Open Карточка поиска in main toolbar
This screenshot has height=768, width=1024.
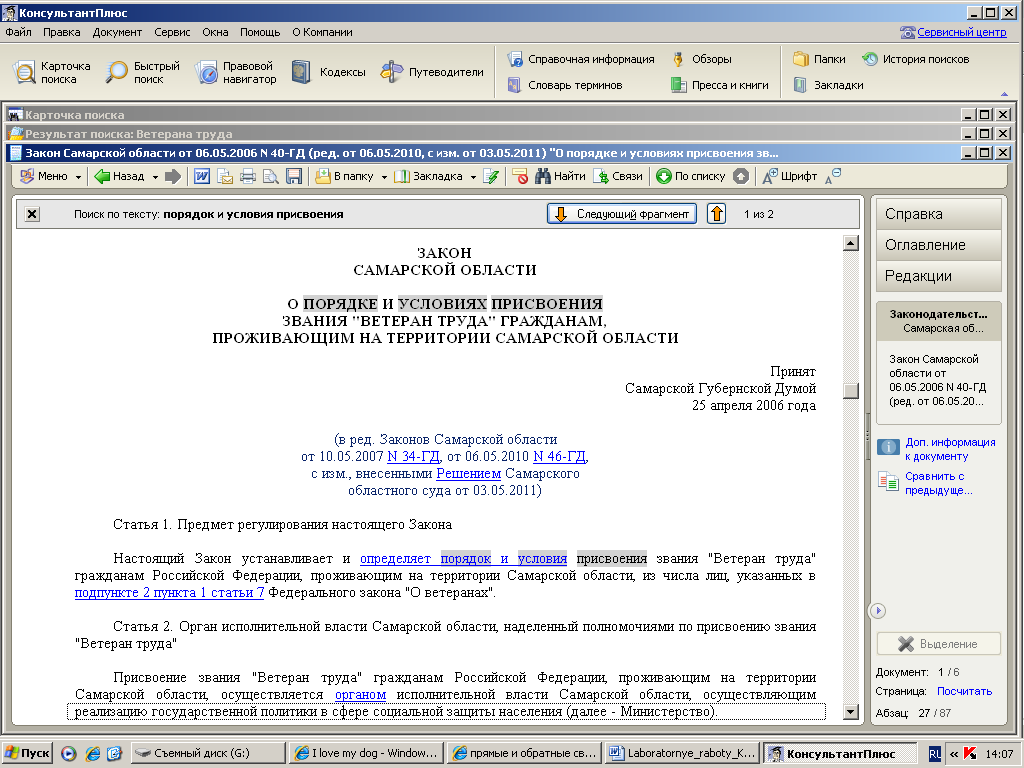(52, 72)
